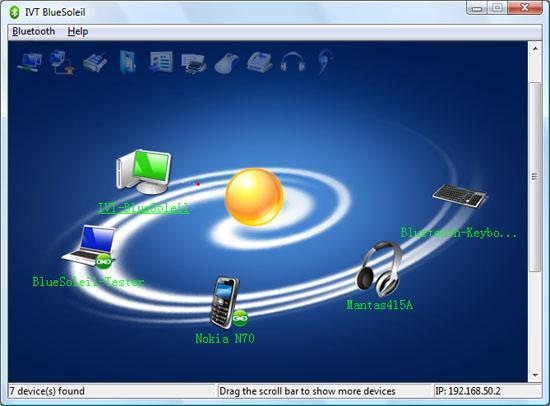Click the Personal Area Networking service icon

(x=30, y=62)
